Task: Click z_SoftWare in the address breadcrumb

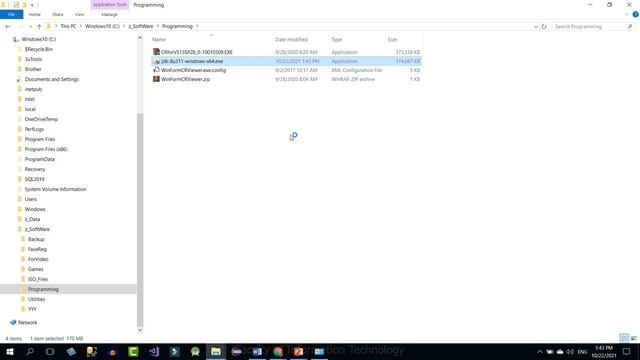Action: tap(141, 26)
